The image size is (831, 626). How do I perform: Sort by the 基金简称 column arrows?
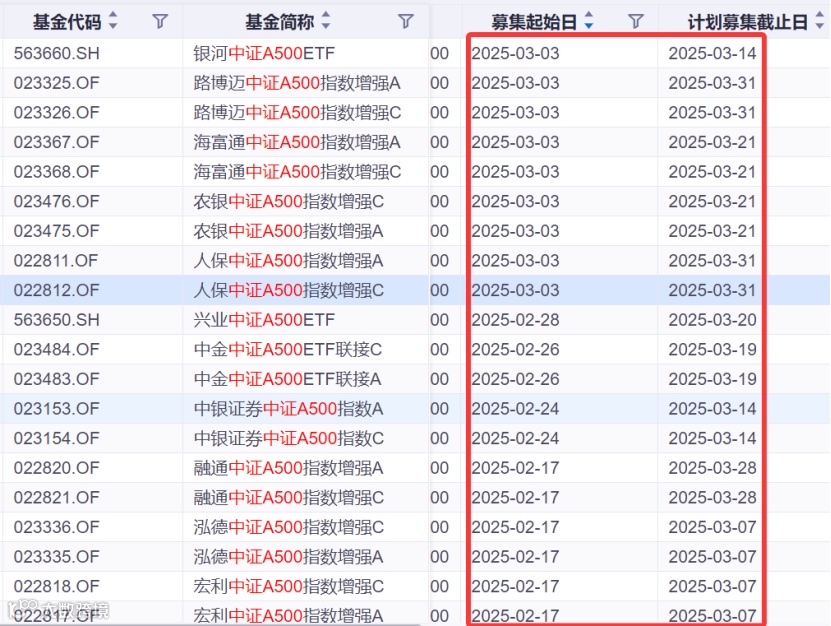(326, 21)
